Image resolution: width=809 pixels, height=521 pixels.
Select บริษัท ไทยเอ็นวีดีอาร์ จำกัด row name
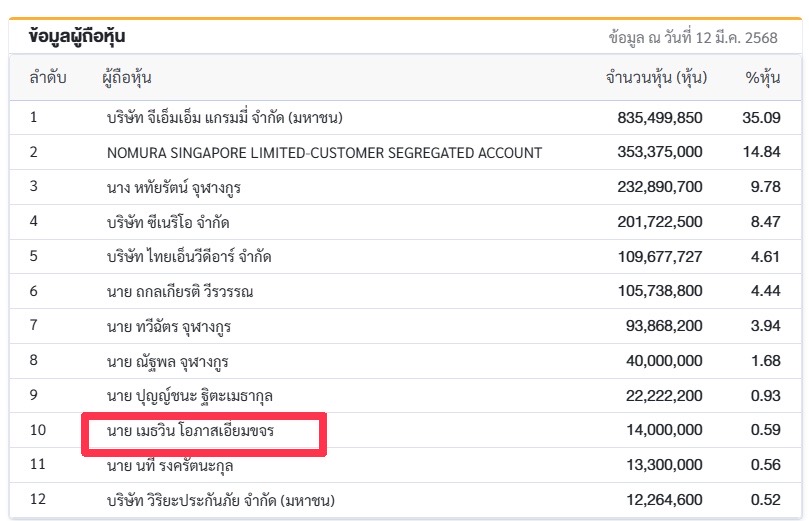(x=189, y=256)
